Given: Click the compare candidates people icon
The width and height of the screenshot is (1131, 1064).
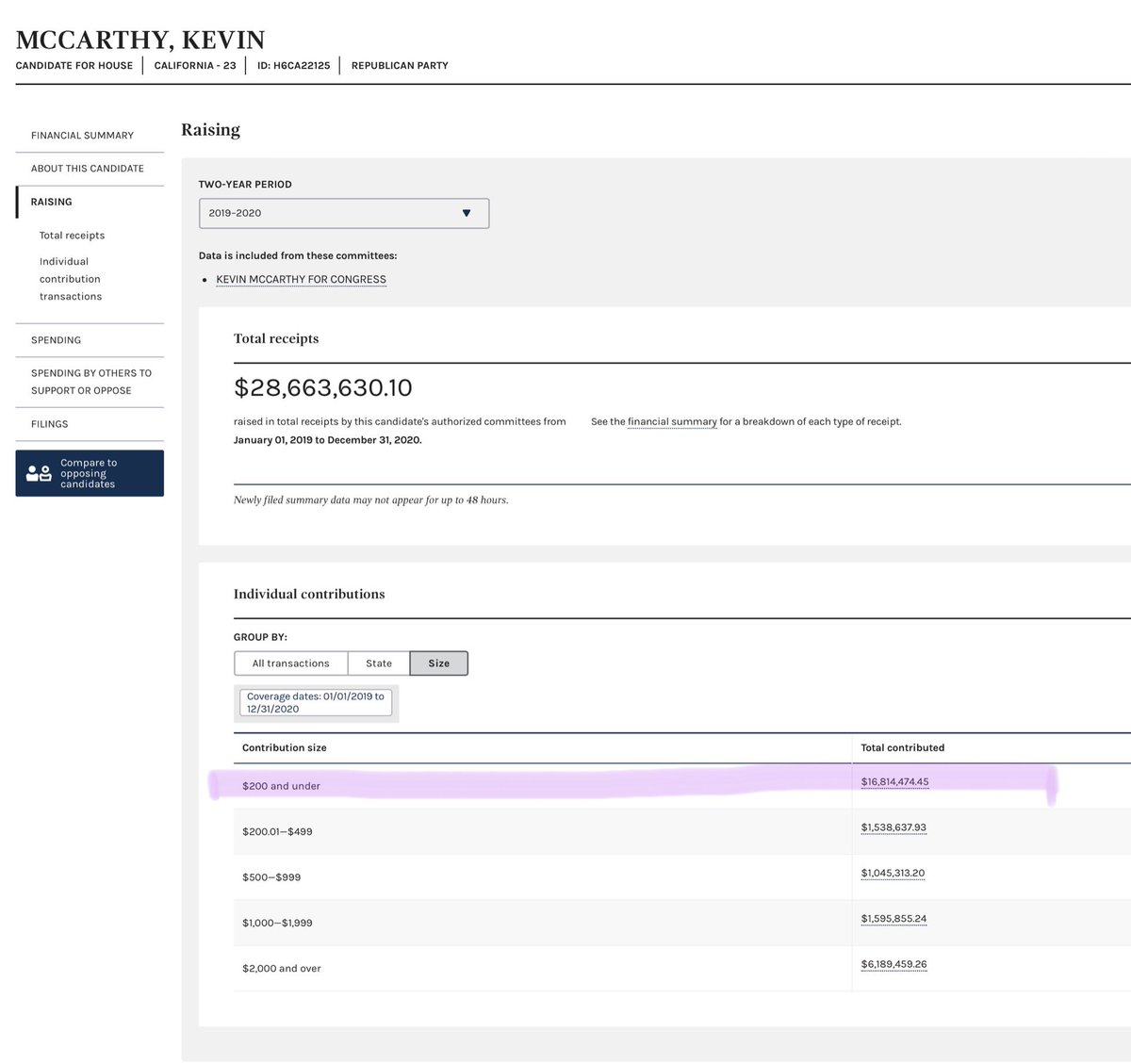Looking at the screenshot, I should pos(39,473).
